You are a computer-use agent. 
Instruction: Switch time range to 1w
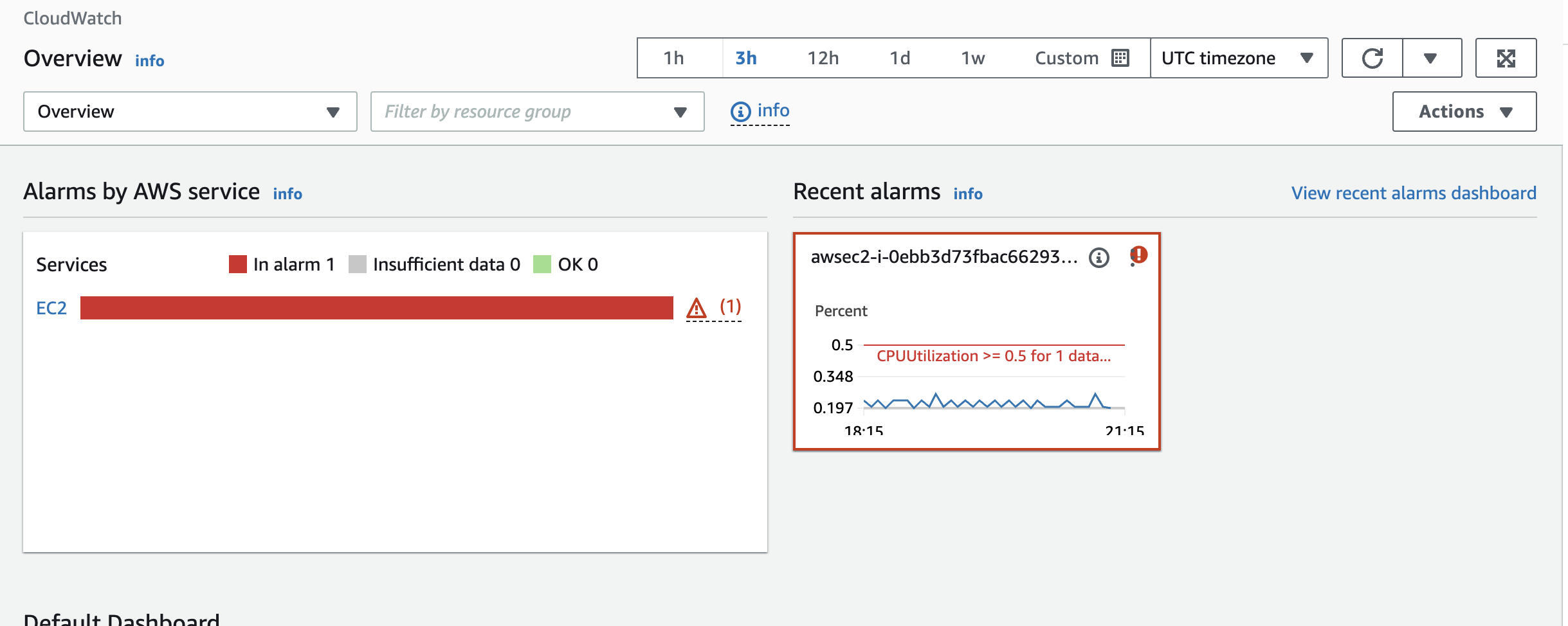972,58
